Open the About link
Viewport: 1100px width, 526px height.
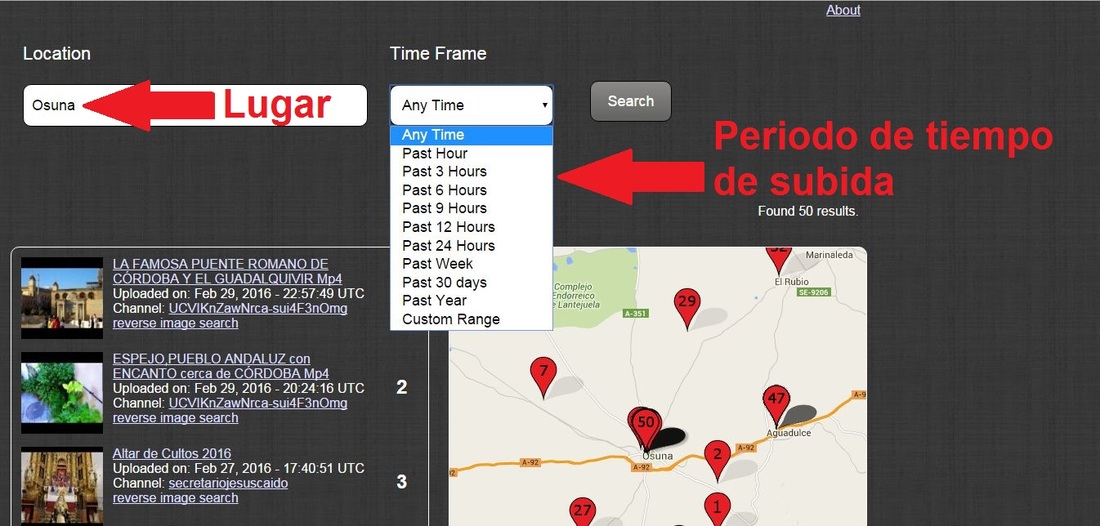843,10
